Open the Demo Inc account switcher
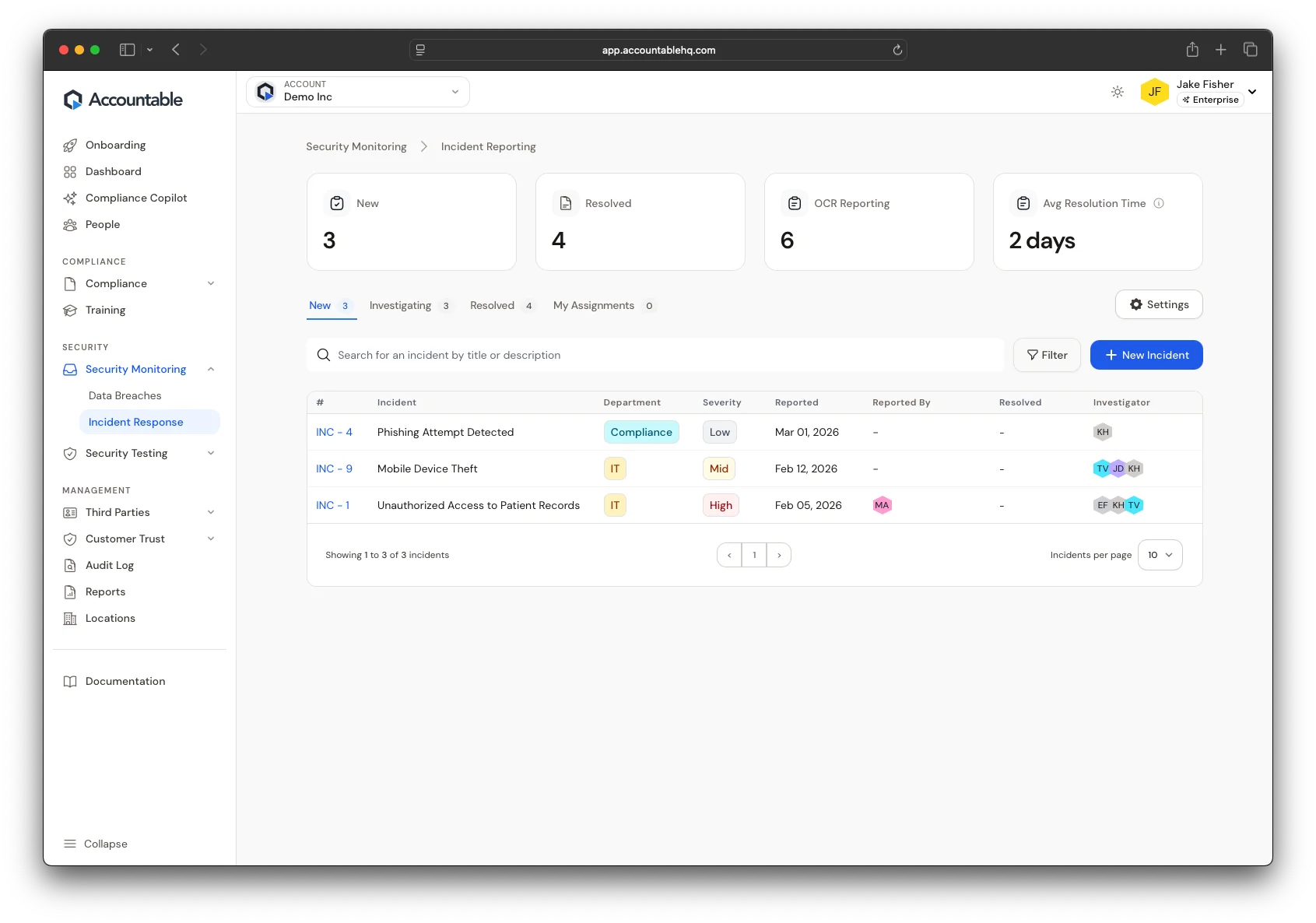Viewport: 1316px width, 923px height. tap(357, 91)
